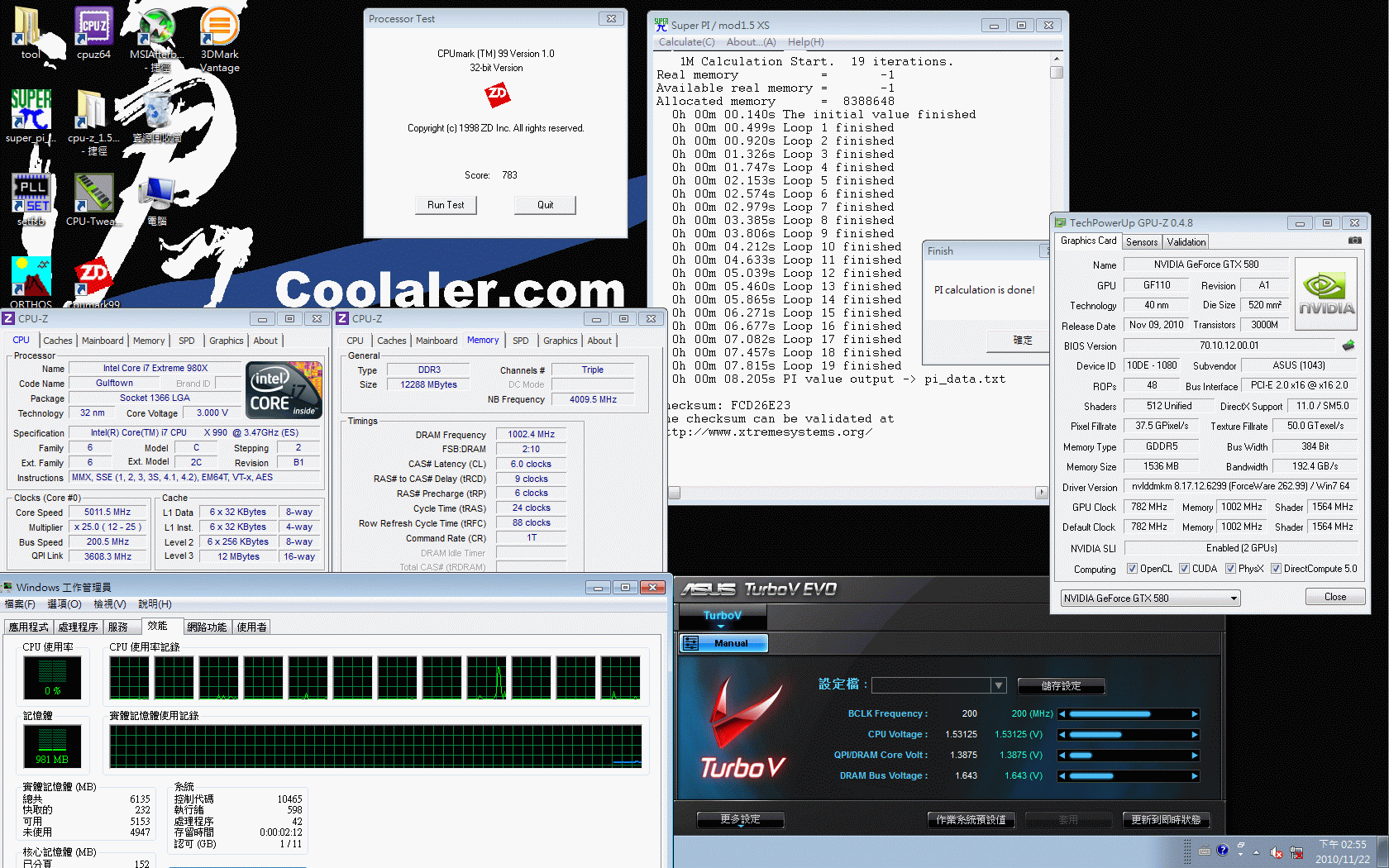Click the DRAM Bus Voltage slider track

[1128, 776]
